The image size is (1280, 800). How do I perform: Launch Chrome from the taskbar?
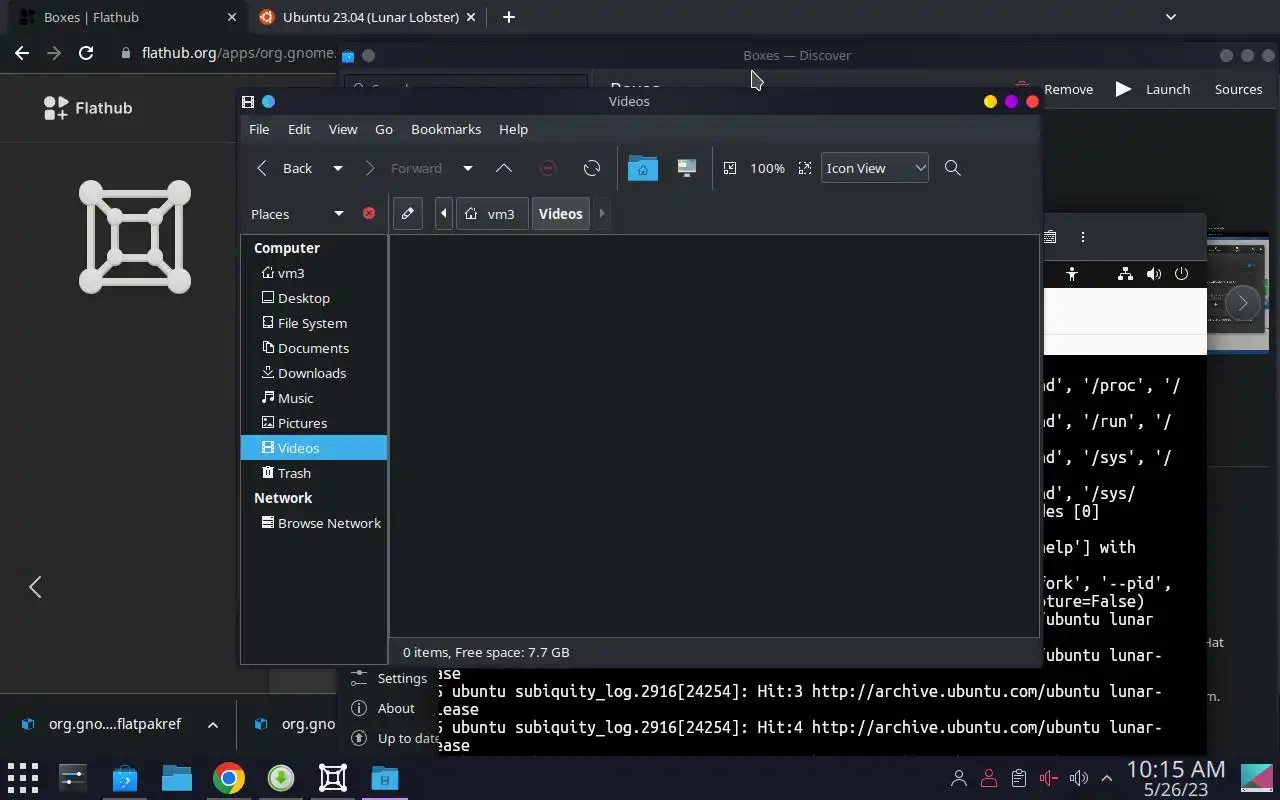coord(229,778)
